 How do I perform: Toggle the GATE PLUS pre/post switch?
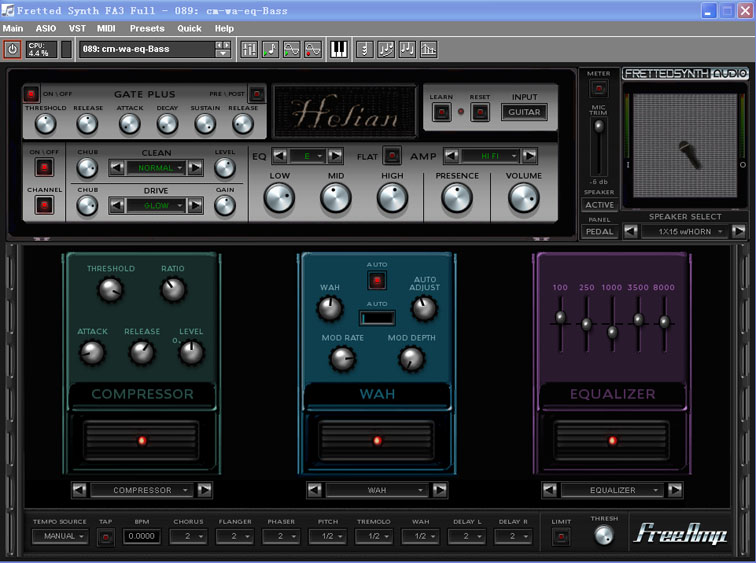(257, 94)
